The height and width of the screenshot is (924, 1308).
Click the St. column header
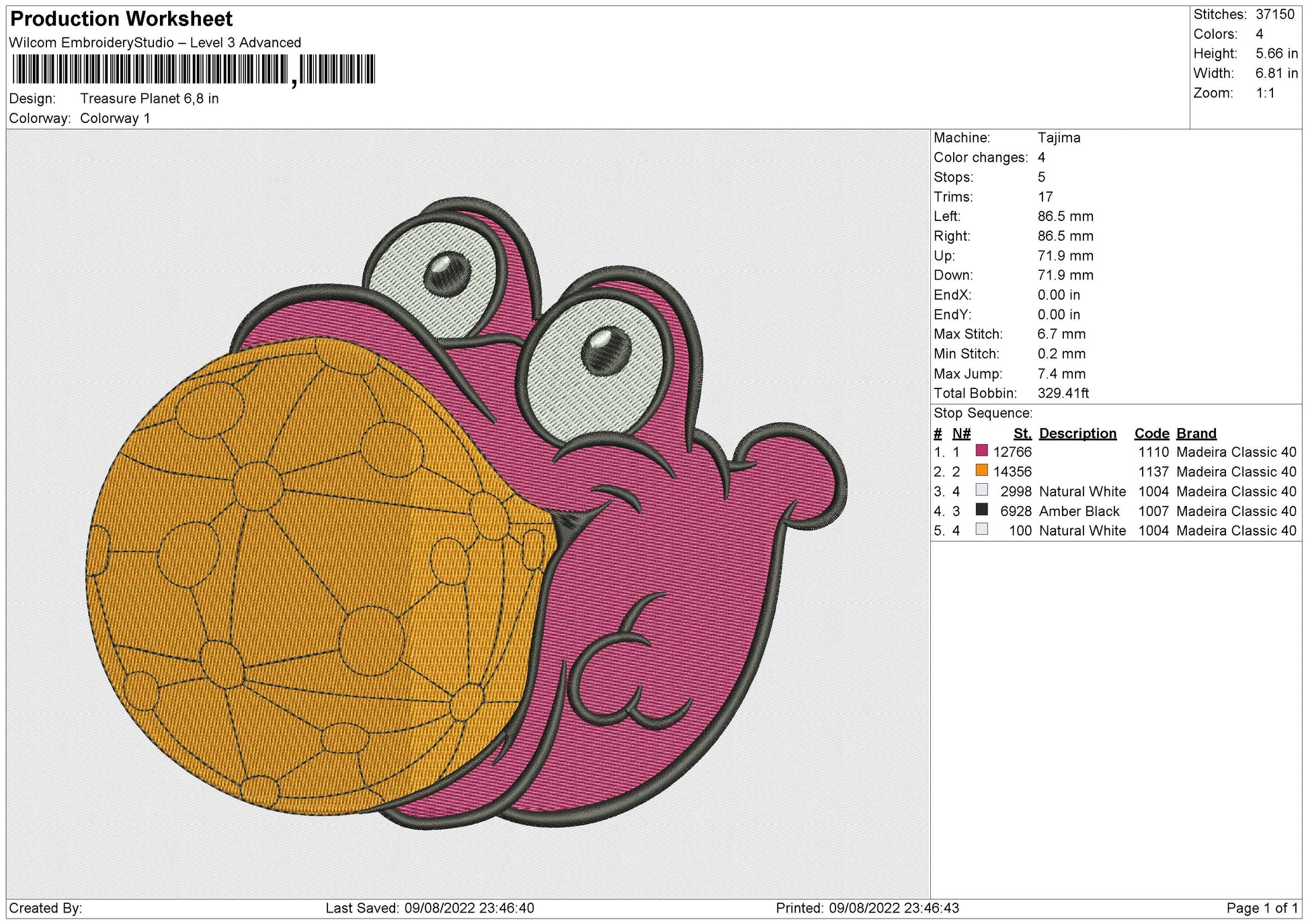tap(1022, 433)
